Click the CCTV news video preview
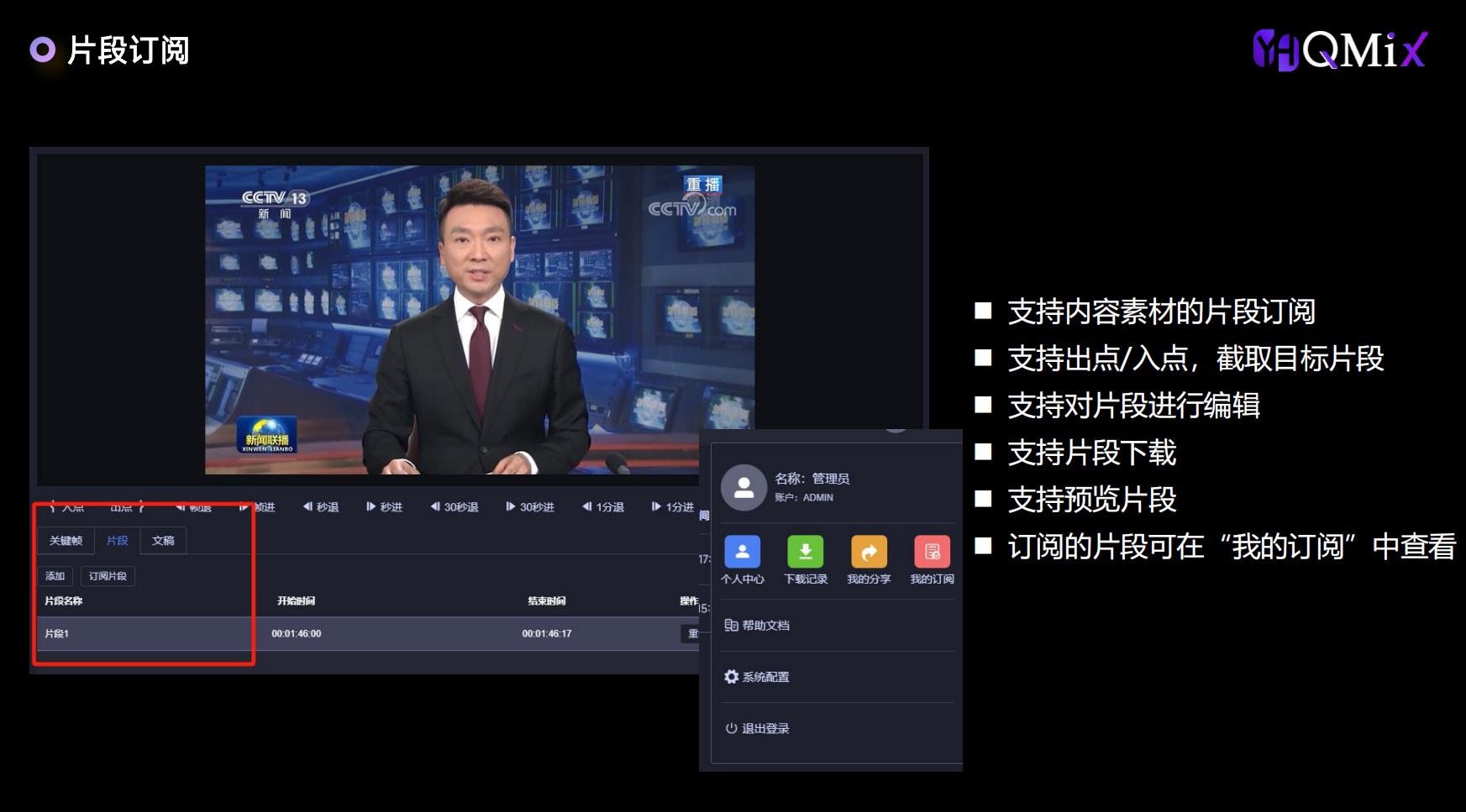This screenshot has height=812, width=1466. pos(480,320)
